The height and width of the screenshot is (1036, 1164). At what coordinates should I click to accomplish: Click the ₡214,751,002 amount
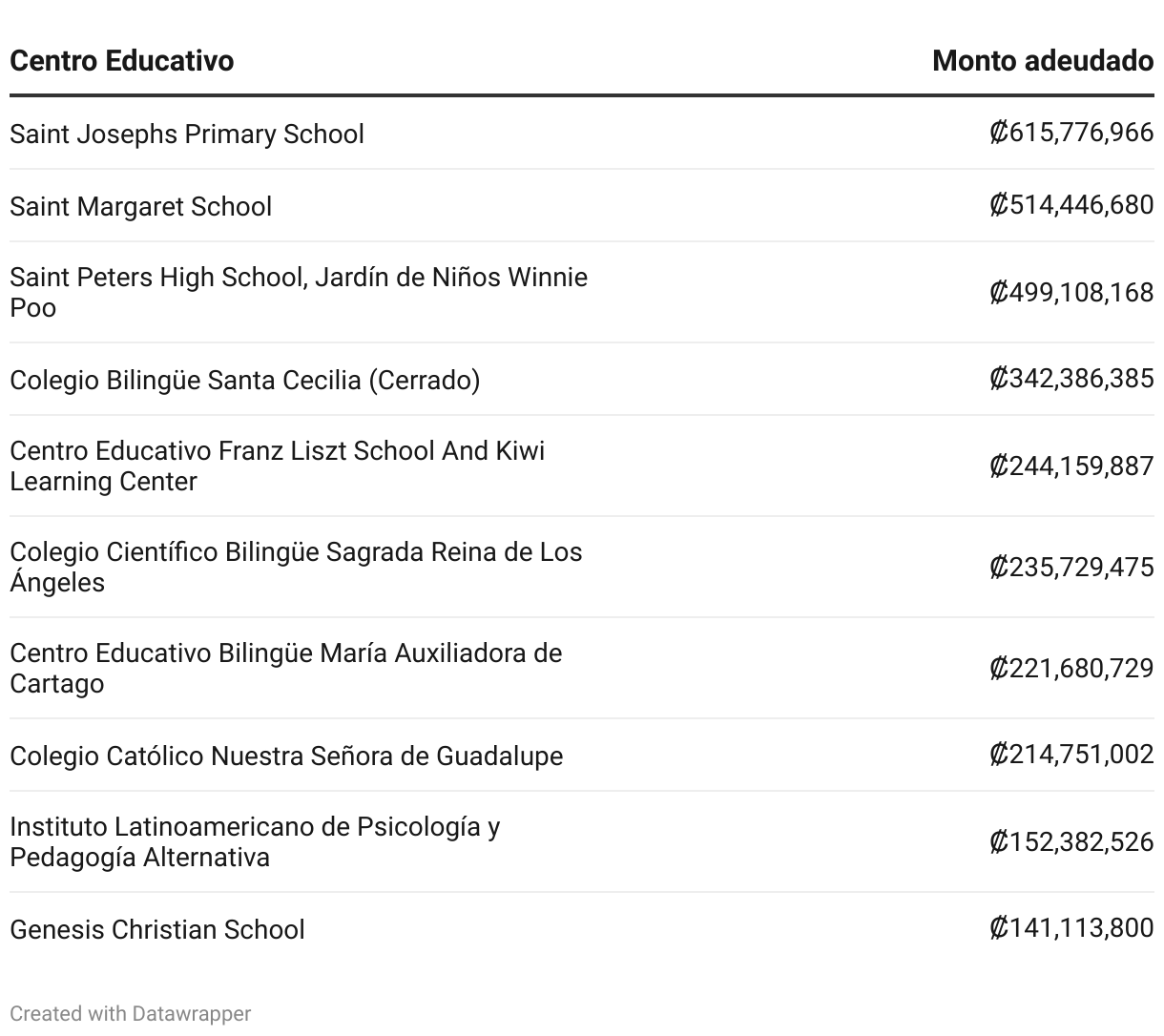click(x=1070, y=754)
